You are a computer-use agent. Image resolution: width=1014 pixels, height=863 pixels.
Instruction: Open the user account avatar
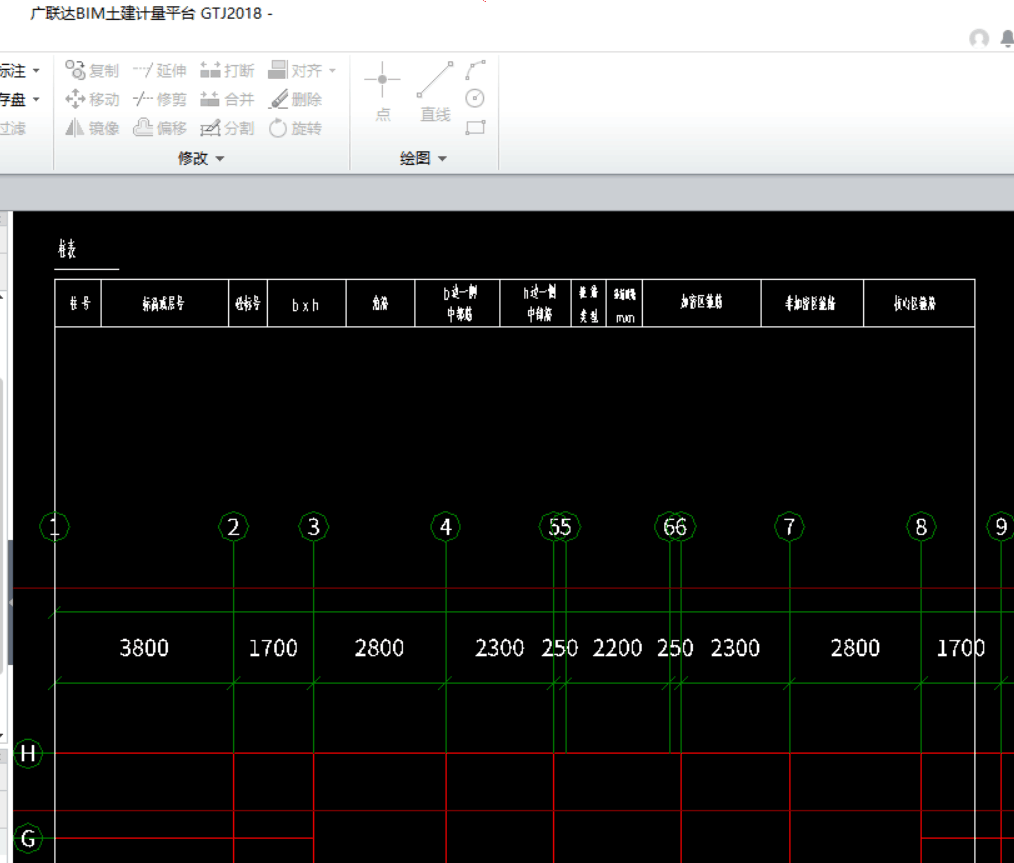point(979,38)
